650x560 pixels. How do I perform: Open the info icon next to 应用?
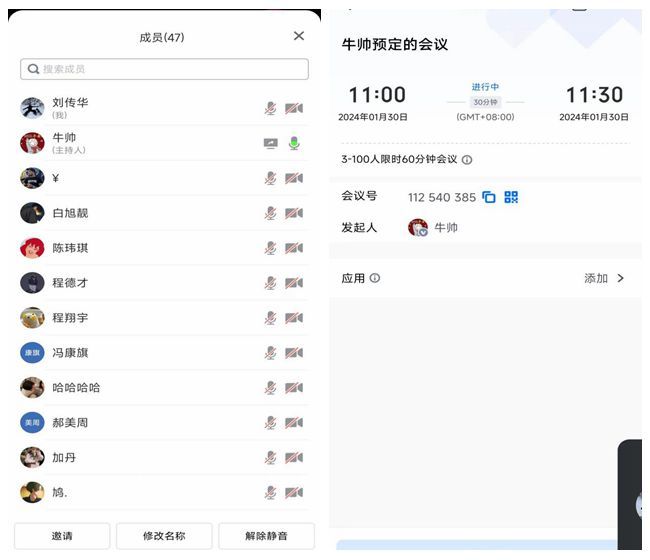[375, 278]
